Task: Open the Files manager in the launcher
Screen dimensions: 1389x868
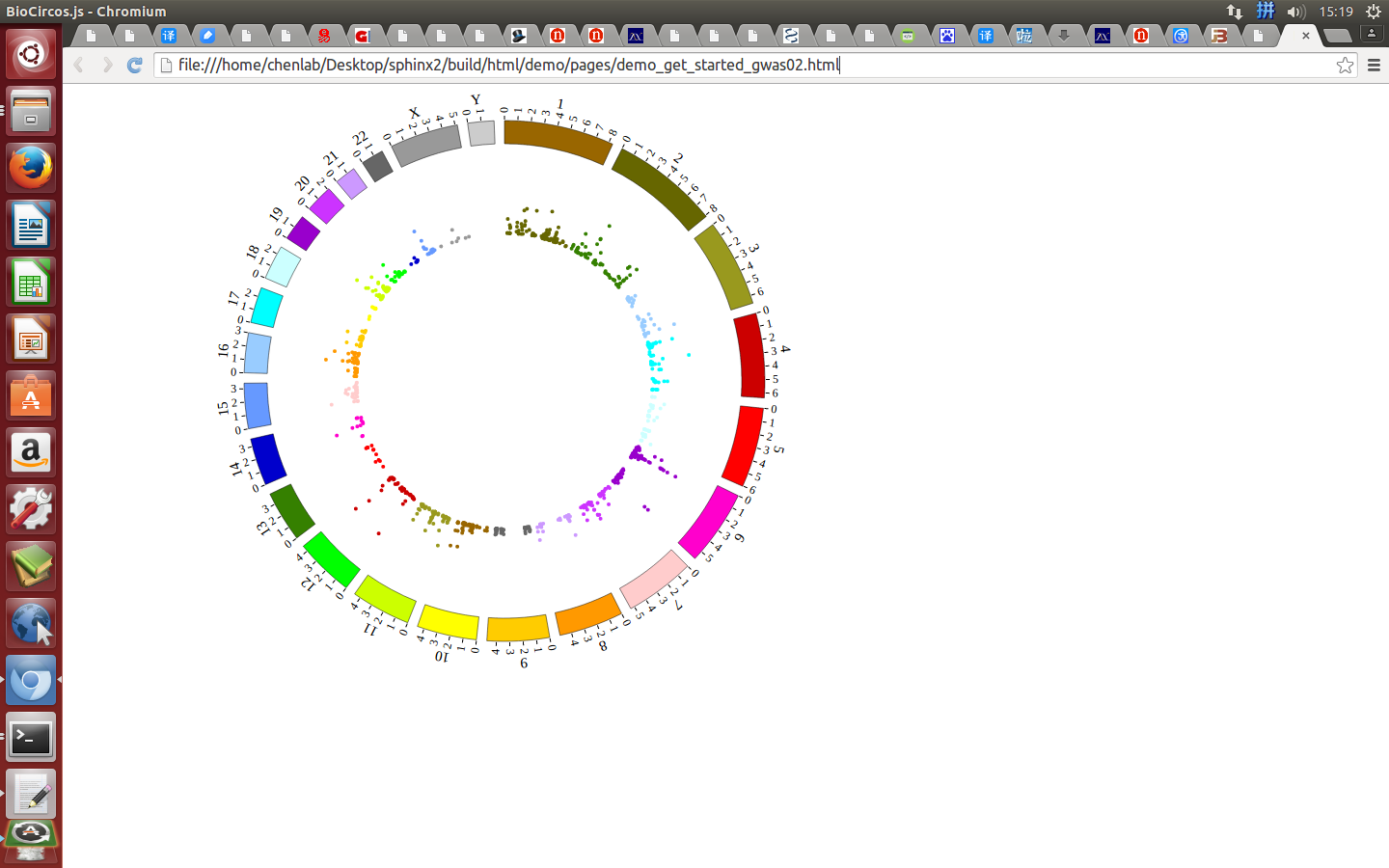Action: click(x=31, y=110)
